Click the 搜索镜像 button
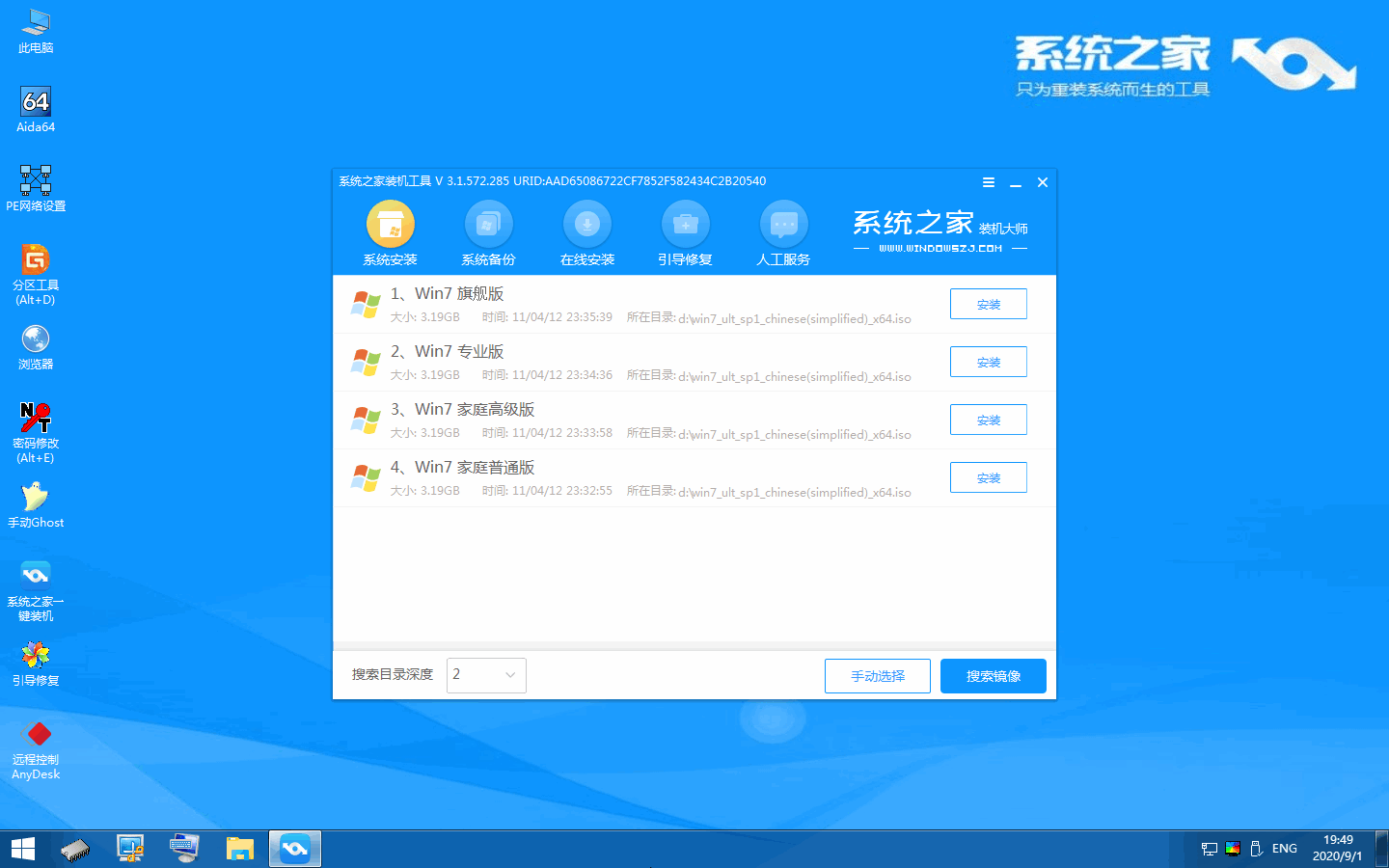Viewport: 1389px width, 868px height. [993, 676]
